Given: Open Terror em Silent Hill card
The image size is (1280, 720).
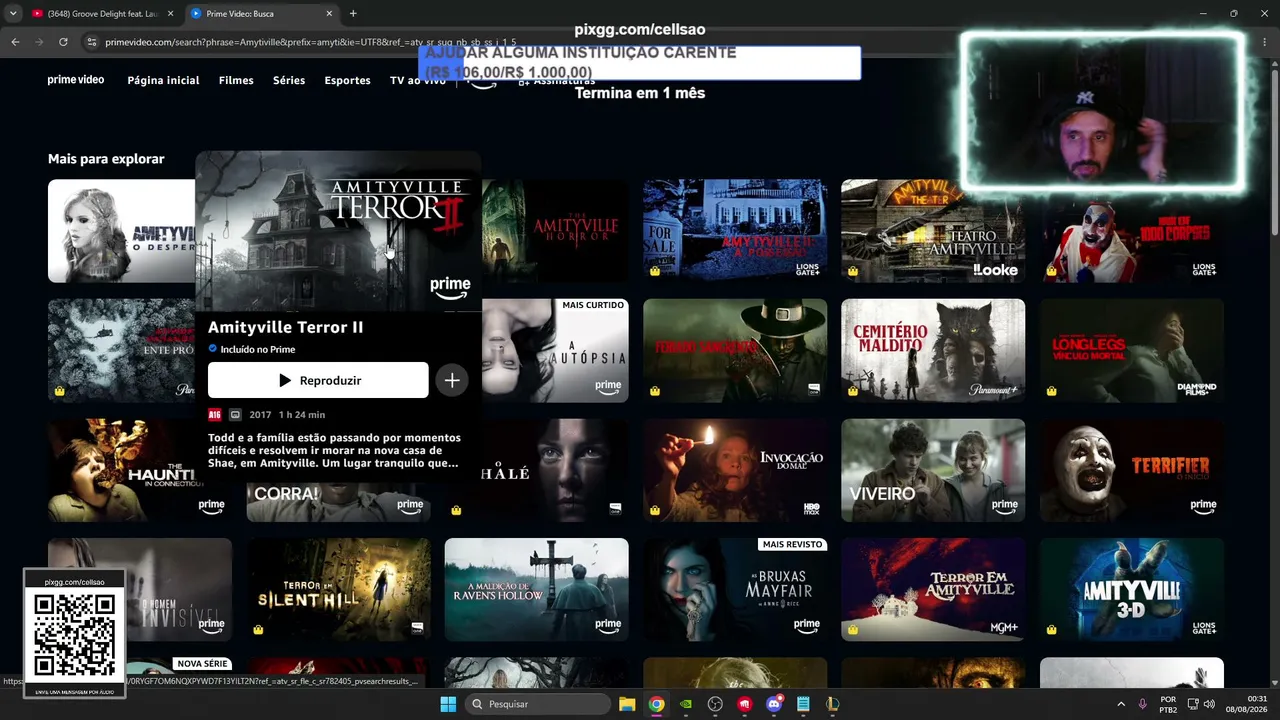Looking at the screenshot, I should [339, 590].
